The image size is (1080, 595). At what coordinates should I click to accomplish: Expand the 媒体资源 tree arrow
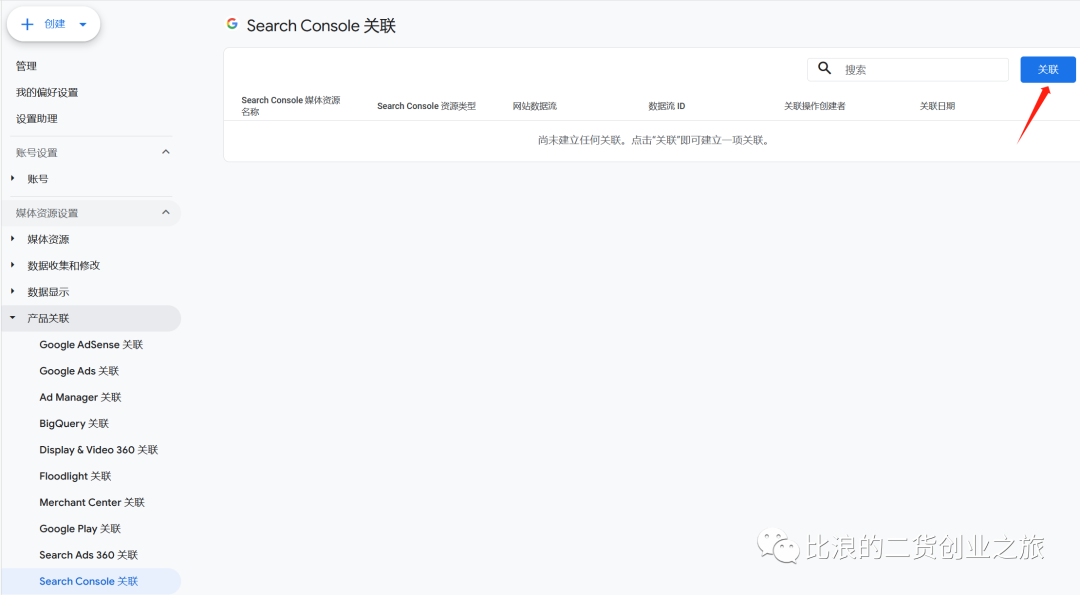(x=12, y=239)
